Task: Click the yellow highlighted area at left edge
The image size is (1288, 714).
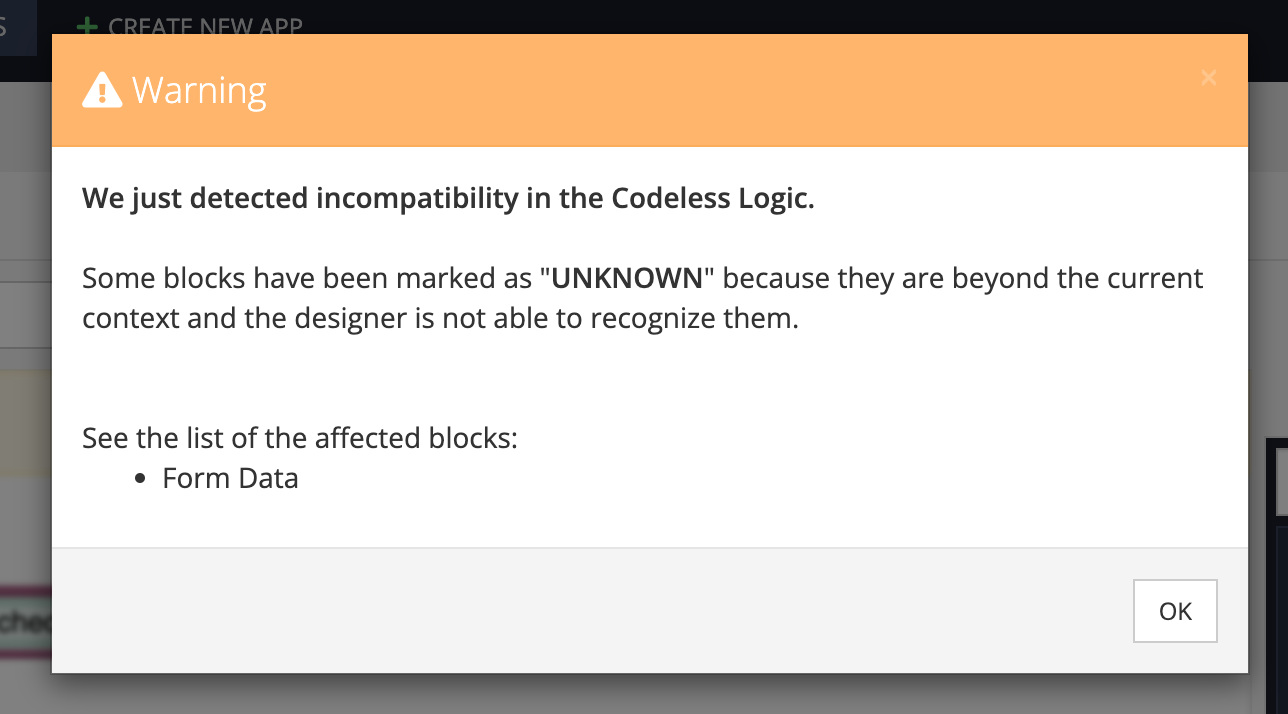Action: [26, 422]
